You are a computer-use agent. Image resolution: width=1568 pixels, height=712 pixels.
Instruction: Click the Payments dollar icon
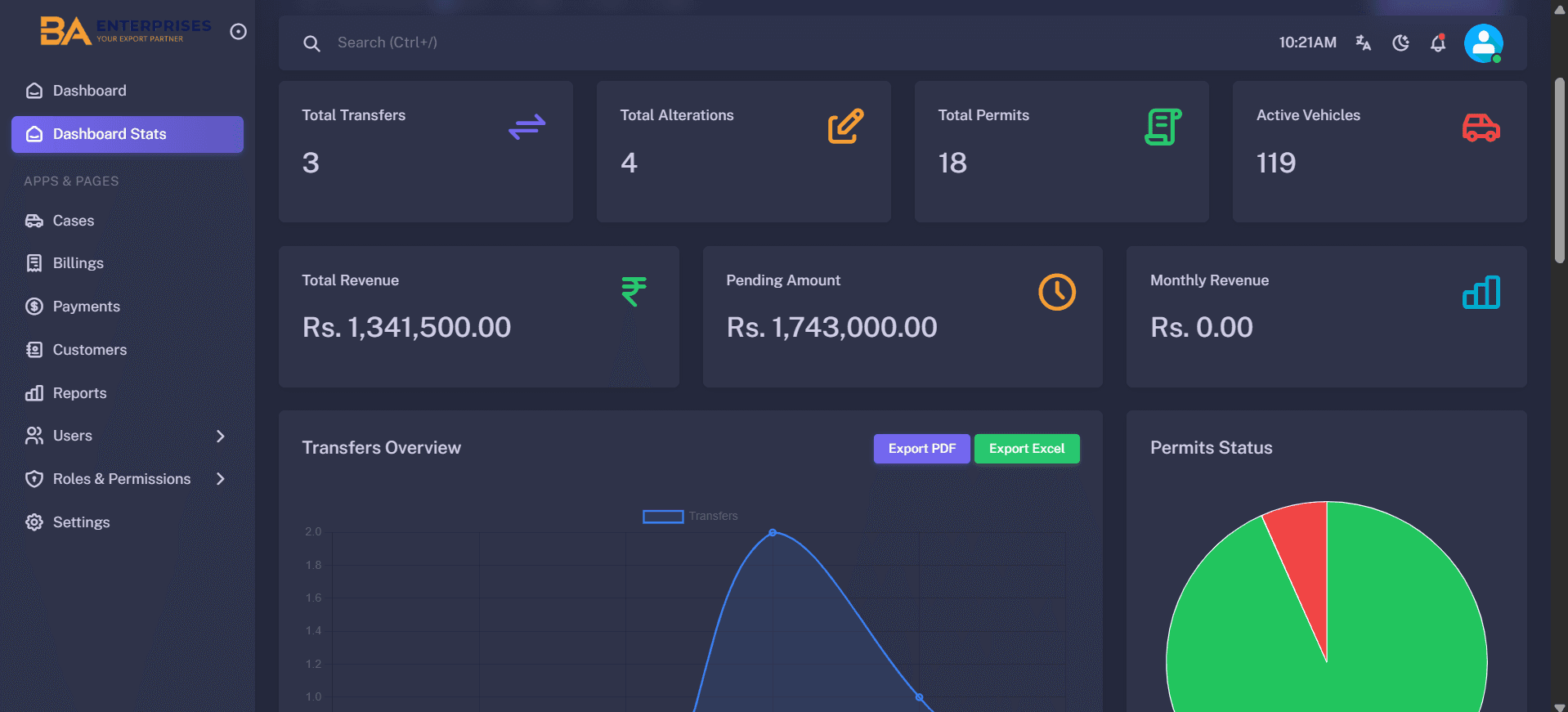pyautogui.click(x=34, y=307)
